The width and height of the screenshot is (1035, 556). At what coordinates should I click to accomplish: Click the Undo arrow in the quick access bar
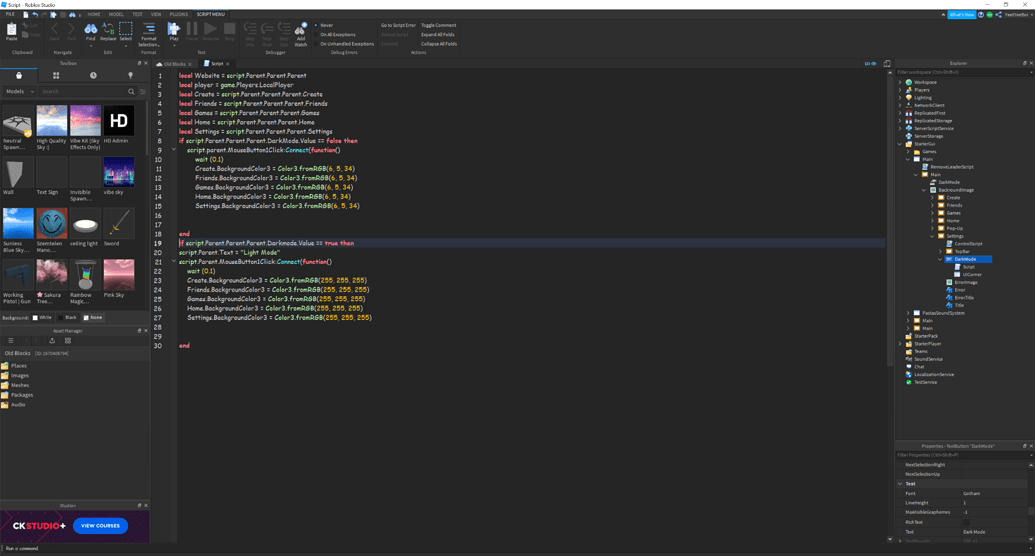coord(34,14)
